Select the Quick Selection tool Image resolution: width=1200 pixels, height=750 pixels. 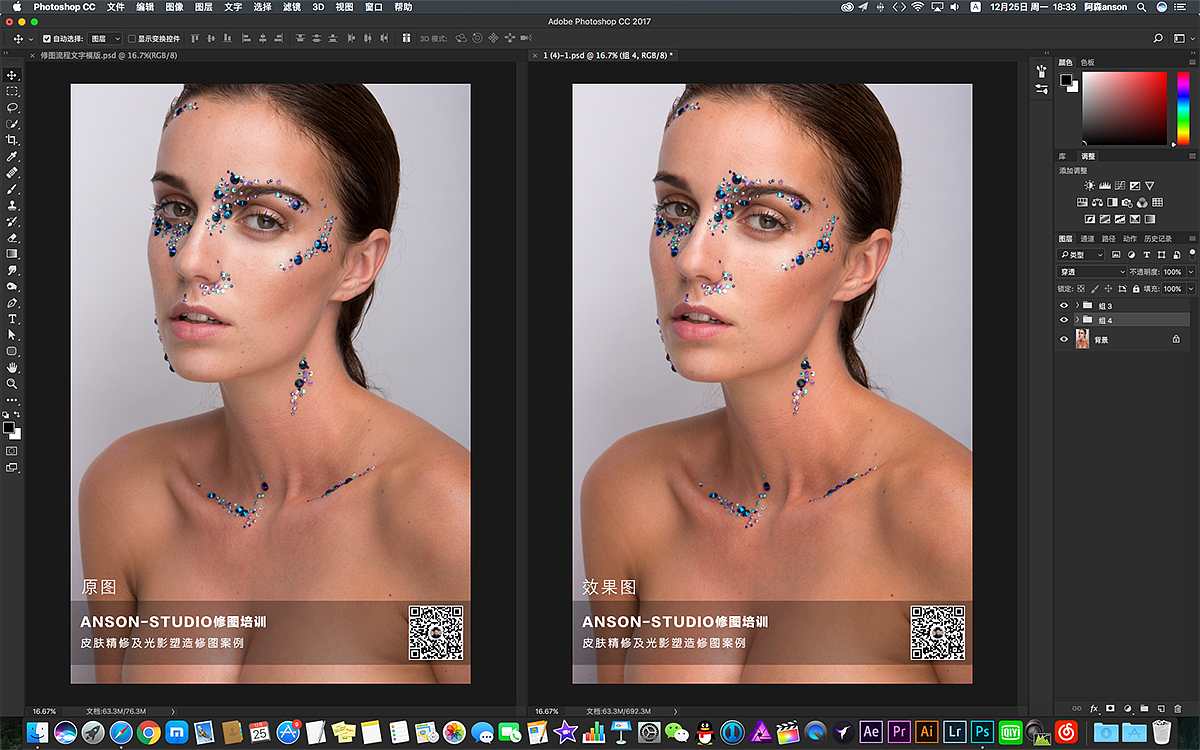pos(12,124)
